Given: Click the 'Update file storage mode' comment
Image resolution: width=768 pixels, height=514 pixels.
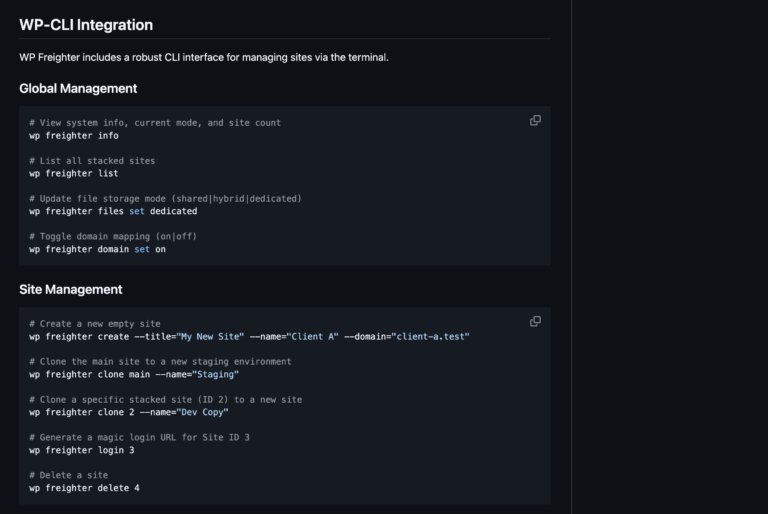Looking at the screenshot, I should click(165, 198).
